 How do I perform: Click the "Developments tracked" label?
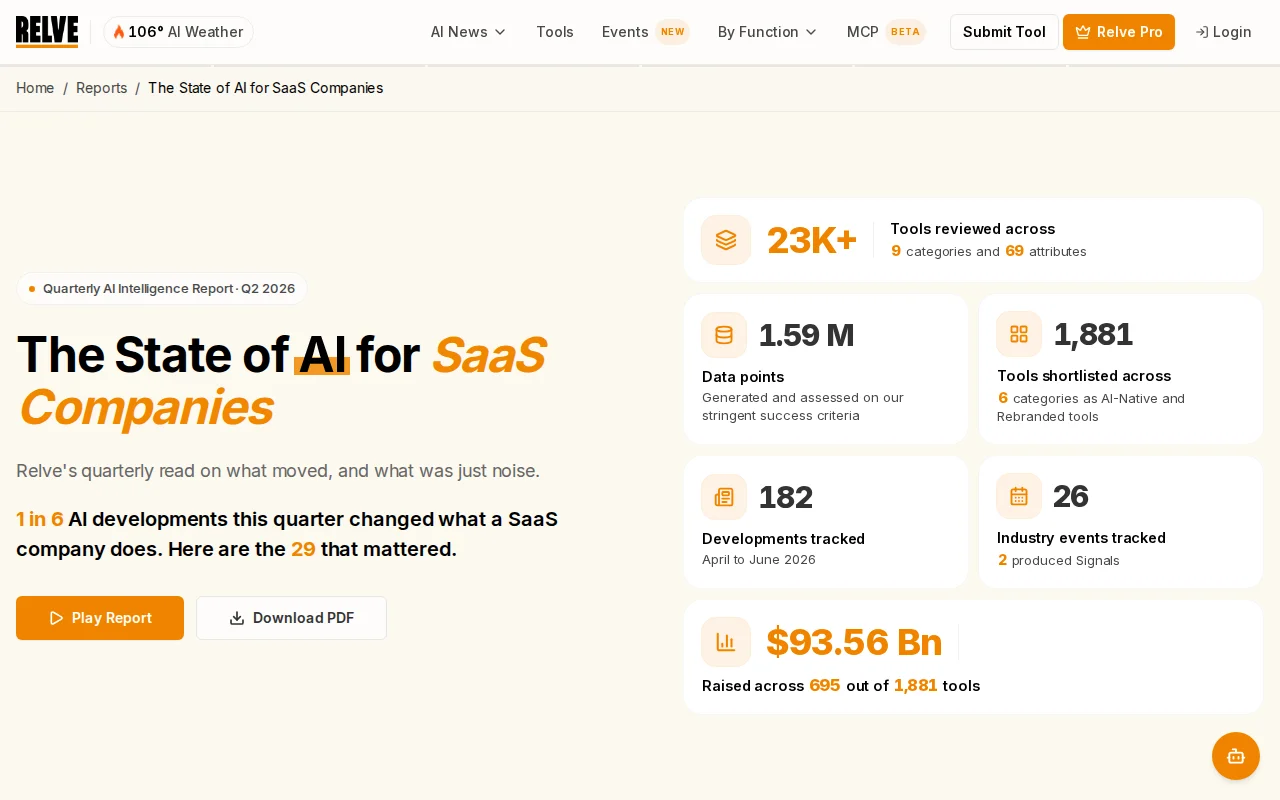(x=783, y=539)
